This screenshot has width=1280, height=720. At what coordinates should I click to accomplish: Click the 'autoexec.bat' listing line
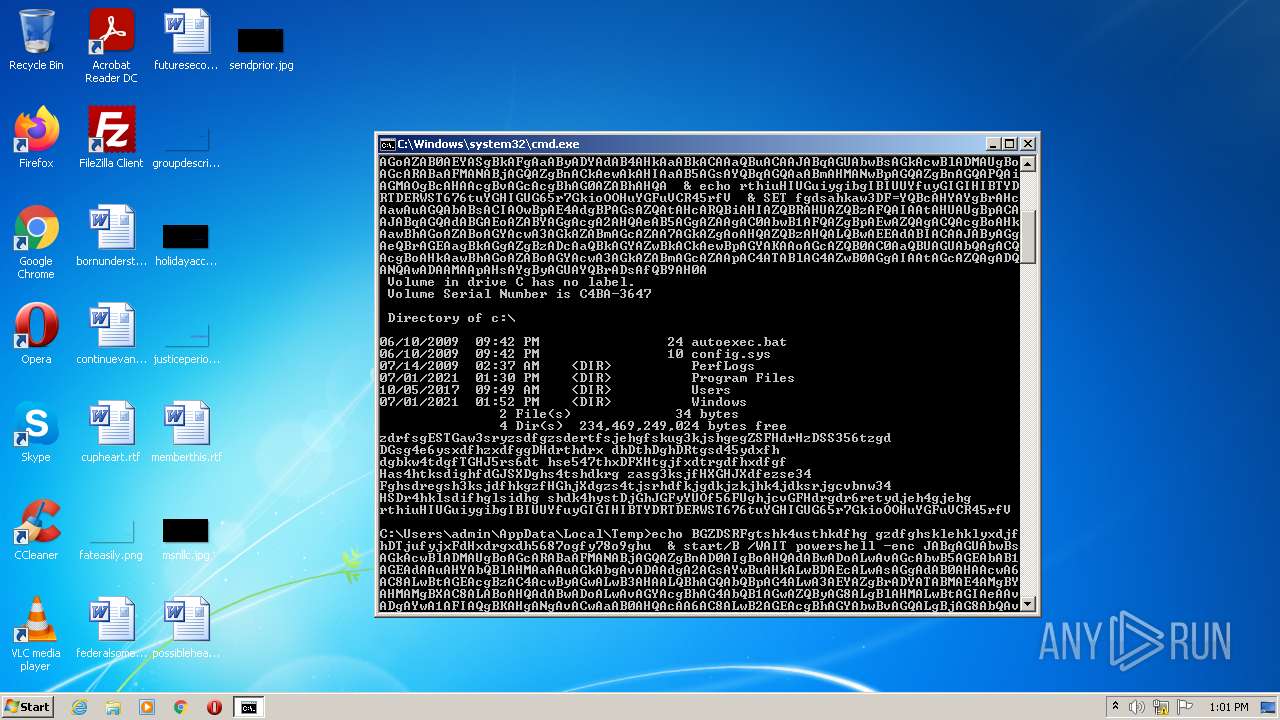pos(583,342)
